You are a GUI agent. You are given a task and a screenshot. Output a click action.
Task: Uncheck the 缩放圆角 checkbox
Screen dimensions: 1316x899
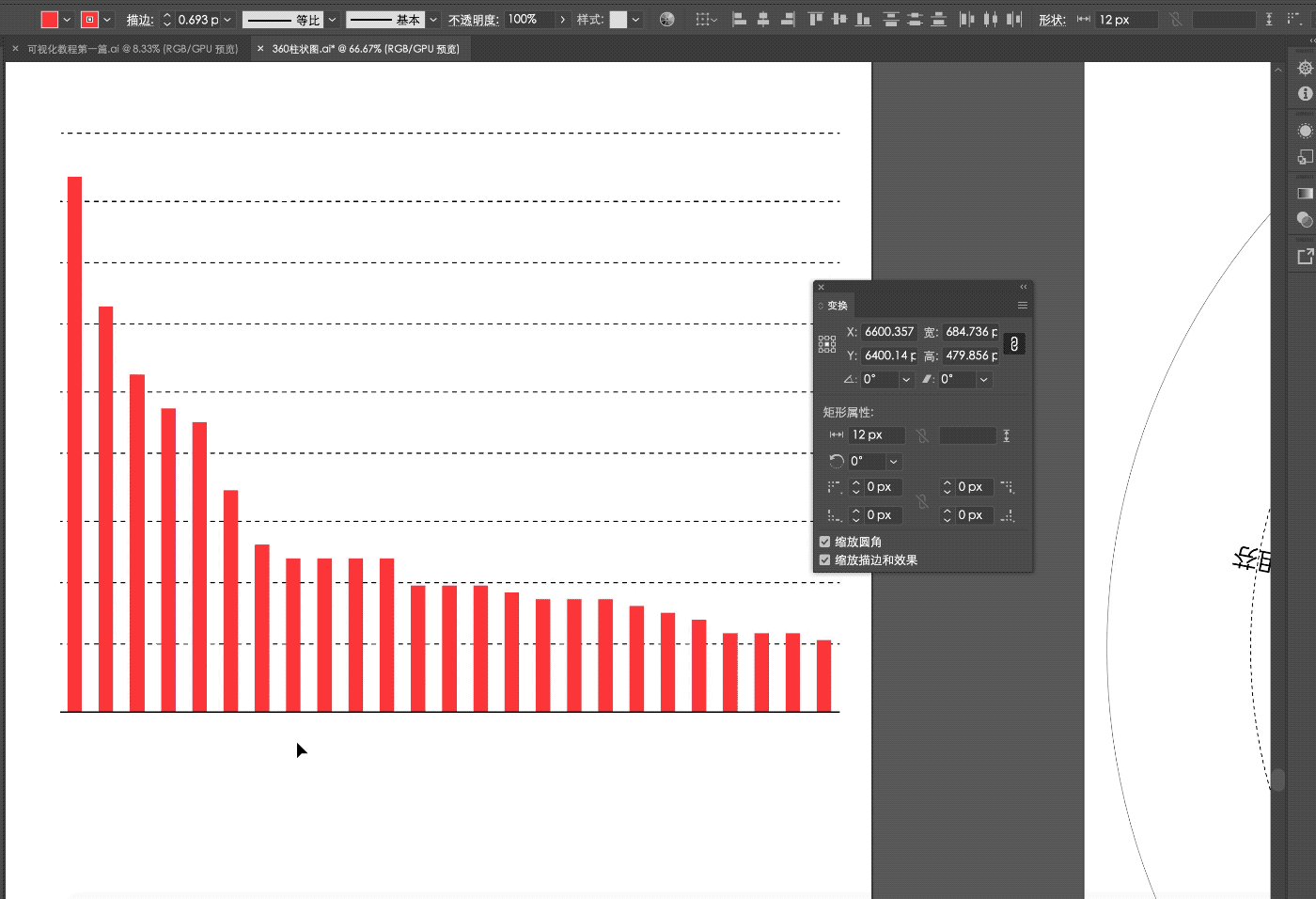[x=824, y=542]
